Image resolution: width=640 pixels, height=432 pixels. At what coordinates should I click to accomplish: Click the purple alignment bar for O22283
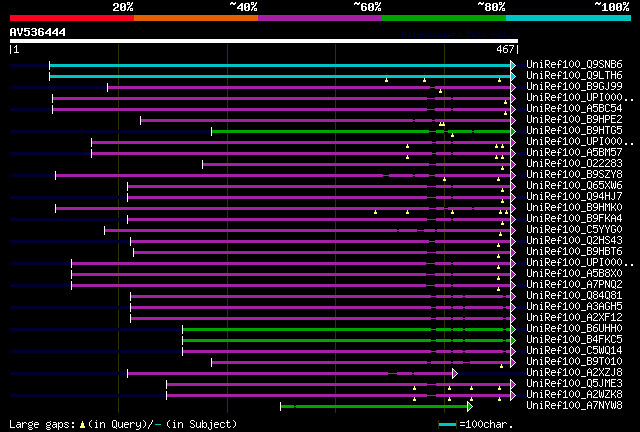point(357,165)
